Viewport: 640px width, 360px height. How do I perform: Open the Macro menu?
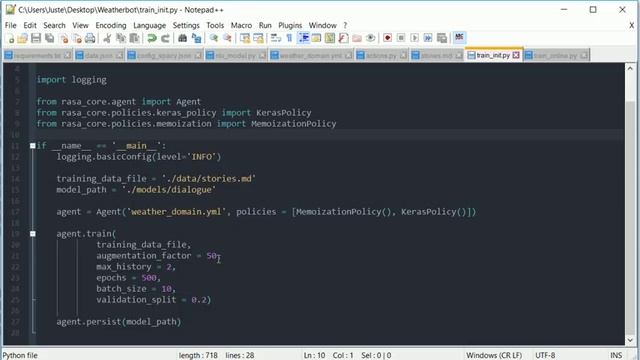241,25
